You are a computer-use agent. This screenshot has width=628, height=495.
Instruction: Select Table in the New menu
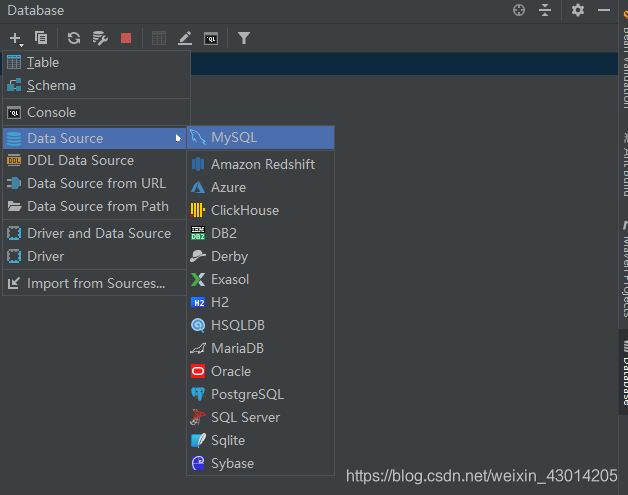pyautogui.click(x=96, y=62)
